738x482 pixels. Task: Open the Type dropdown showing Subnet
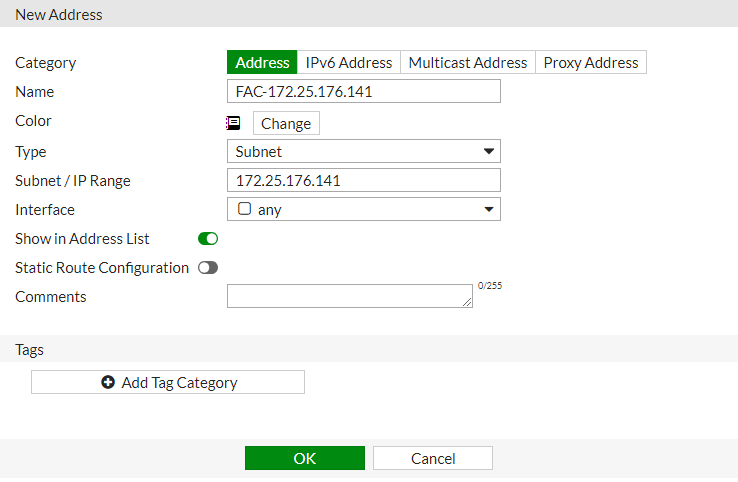363,152
